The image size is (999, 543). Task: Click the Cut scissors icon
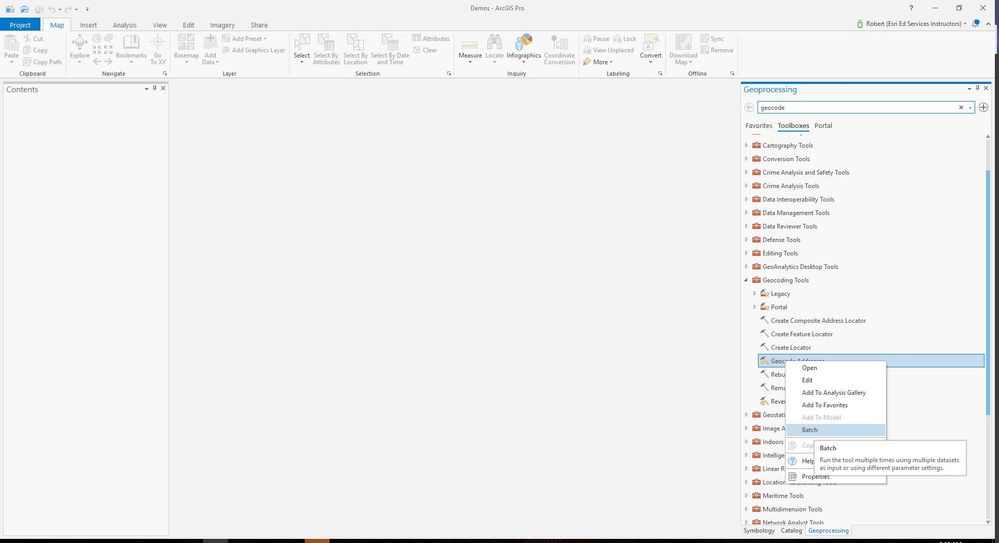[27, 39]
